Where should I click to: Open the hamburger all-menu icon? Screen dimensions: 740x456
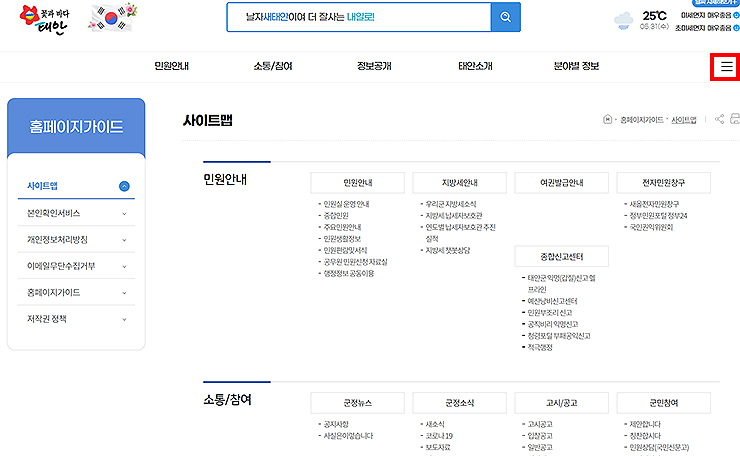pyautogui.click(x=726, y=67)
